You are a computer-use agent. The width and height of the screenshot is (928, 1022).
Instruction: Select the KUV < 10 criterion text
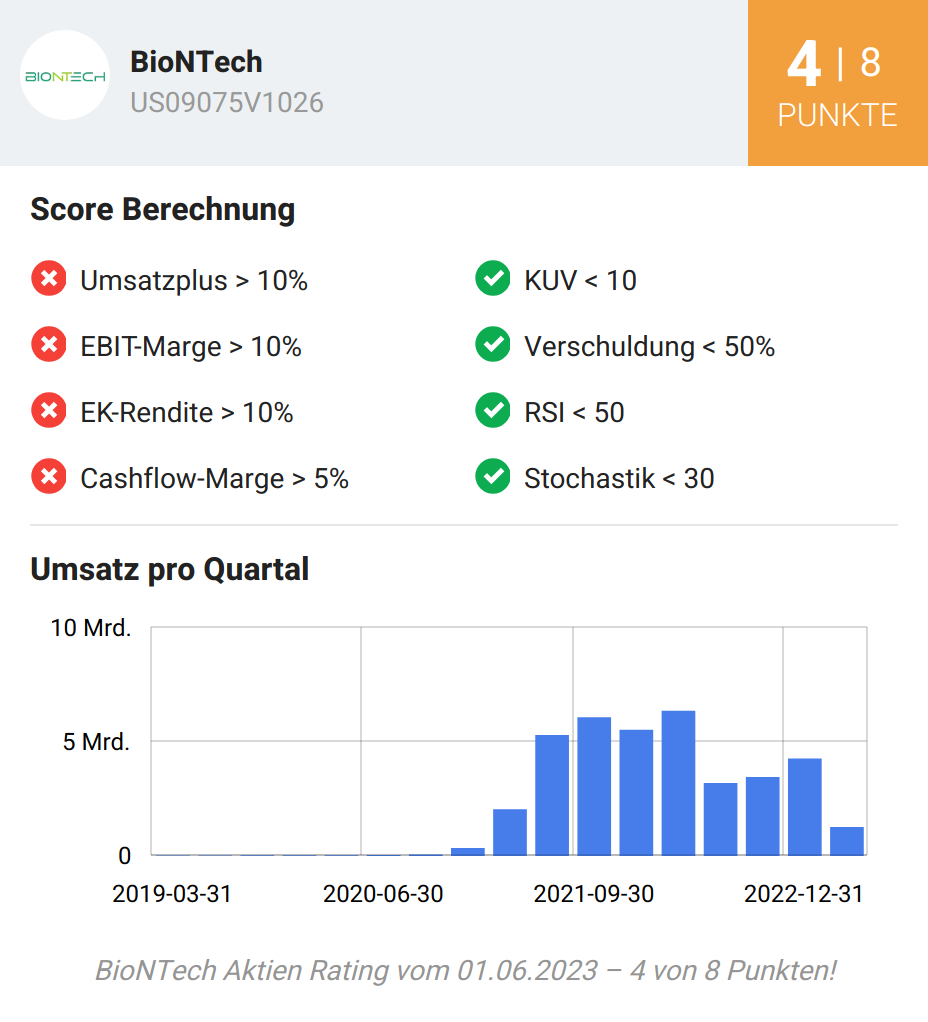[x=580, y=281]
